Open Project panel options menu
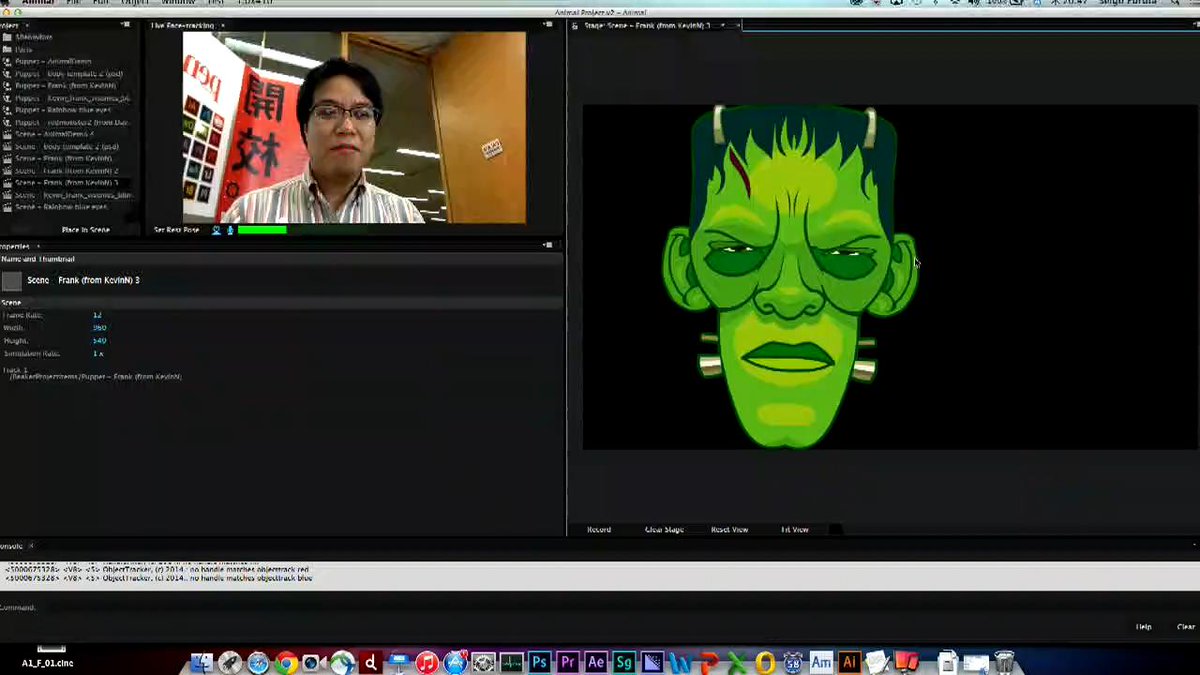The image size is (1200, 675). (126, 24)
